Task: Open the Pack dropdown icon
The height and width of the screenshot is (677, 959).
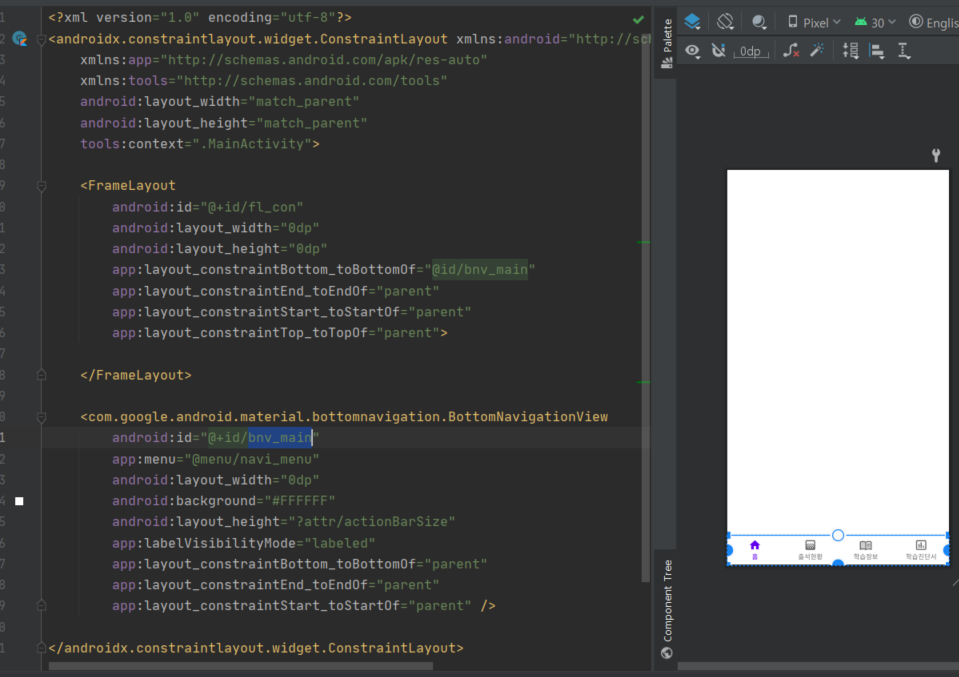Action: (x=850, y=51)
